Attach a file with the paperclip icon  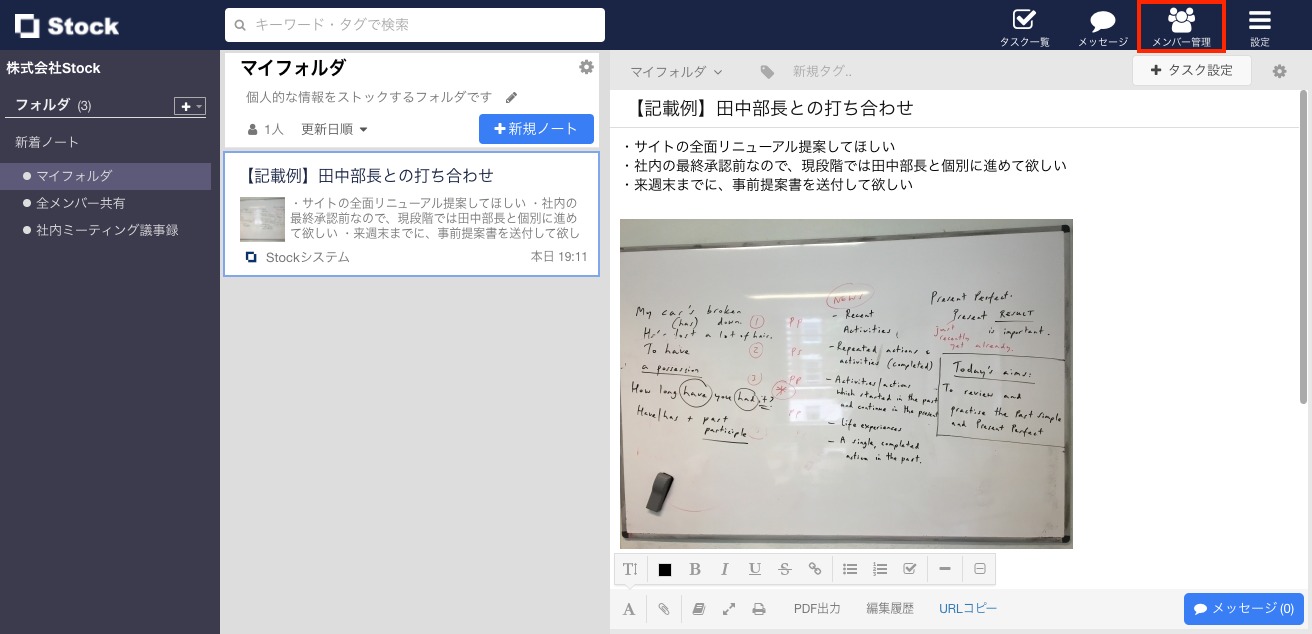pyautogui.click(x=663, y=608)
